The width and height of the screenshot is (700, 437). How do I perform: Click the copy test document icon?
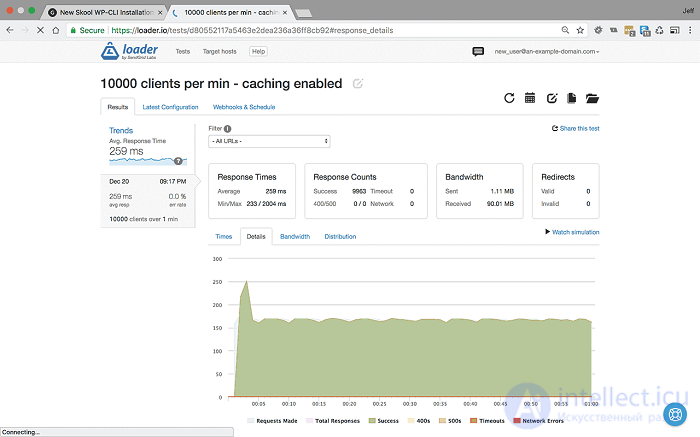(x=571, y=98)
